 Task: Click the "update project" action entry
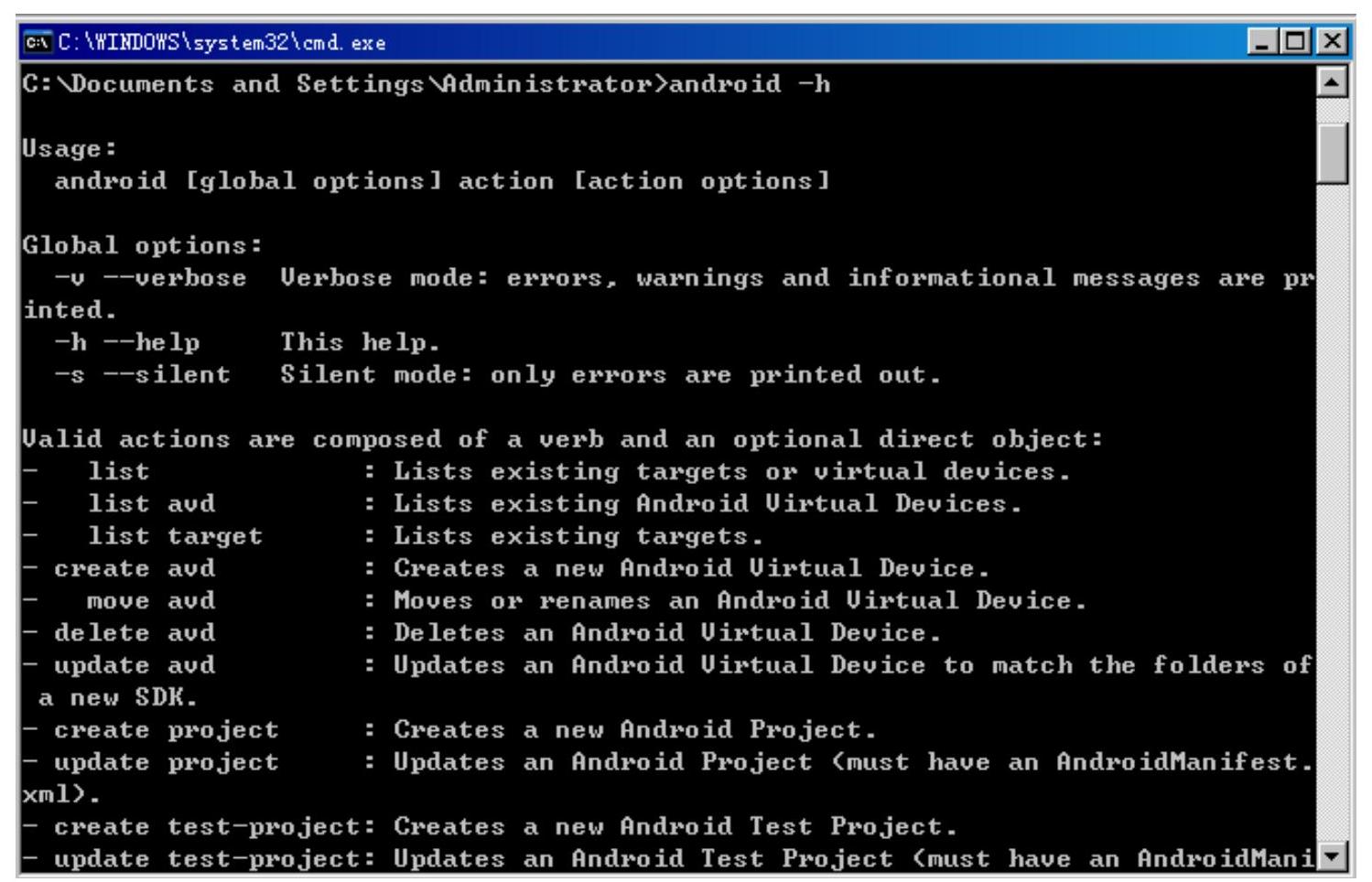coord(166,762)
